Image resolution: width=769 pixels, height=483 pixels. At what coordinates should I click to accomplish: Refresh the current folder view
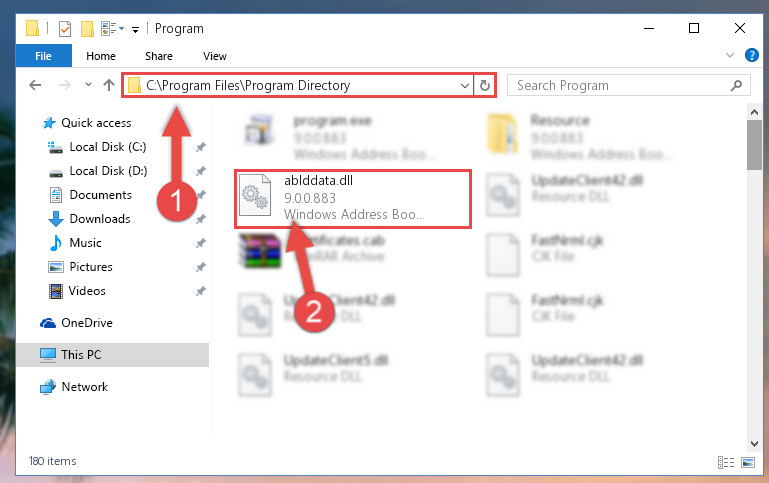point(485,86)
